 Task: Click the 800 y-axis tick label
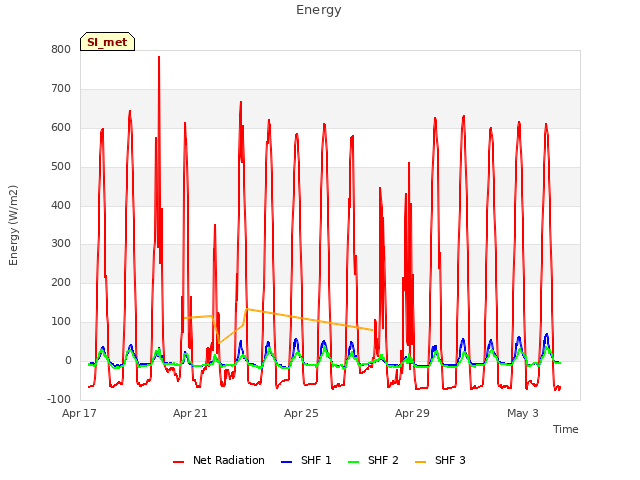(61, 50)
